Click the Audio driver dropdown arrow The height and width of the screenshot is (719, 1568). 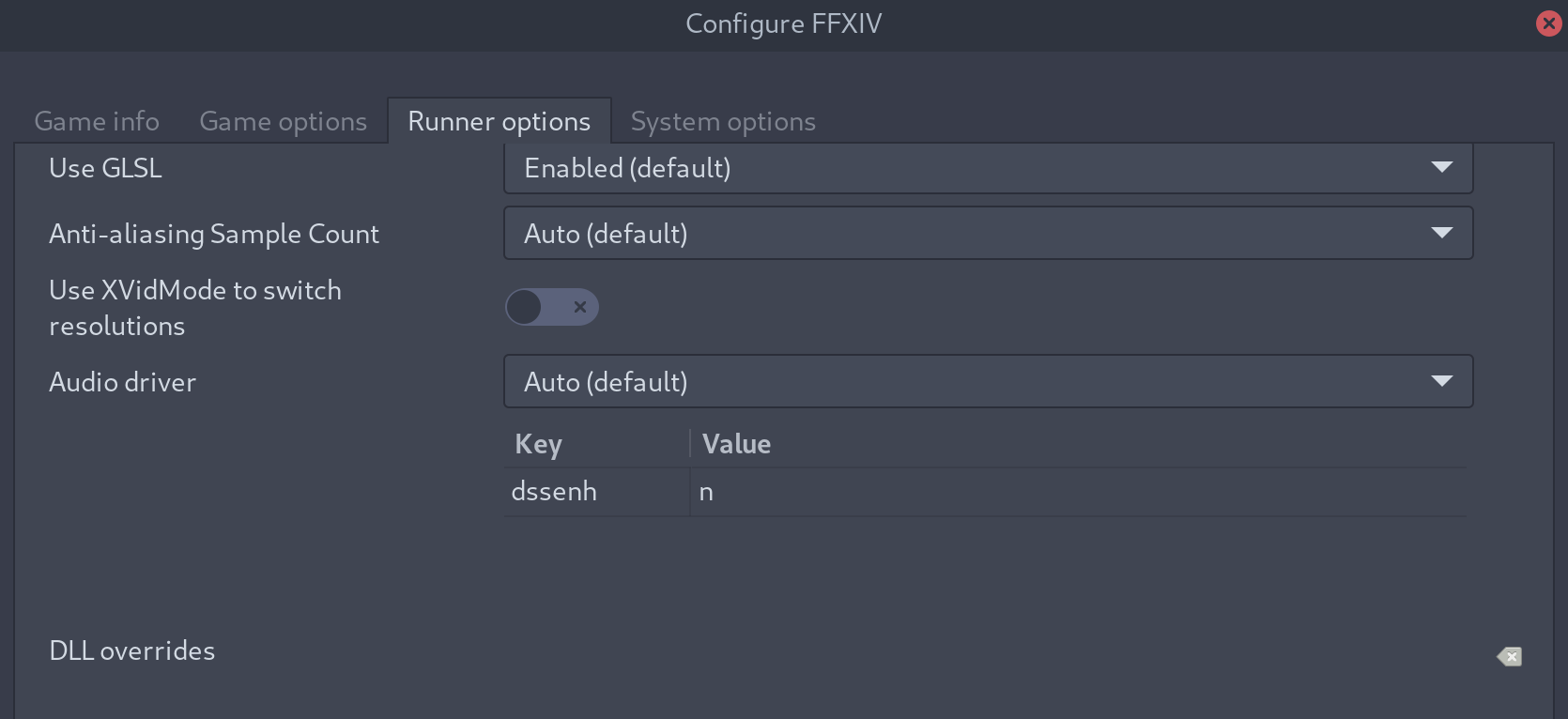click(1441, 381)
